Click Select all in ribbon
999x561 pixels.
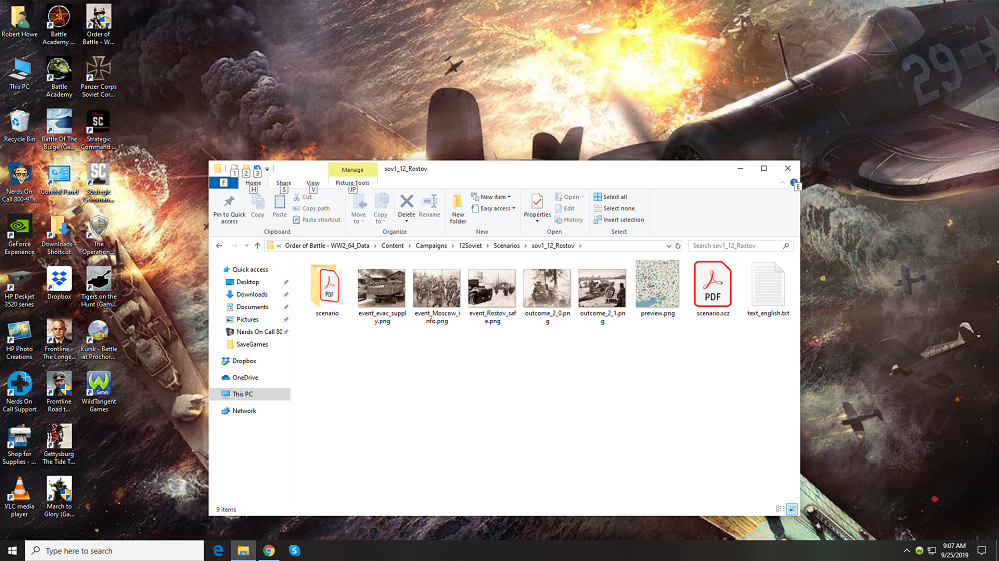610,197
